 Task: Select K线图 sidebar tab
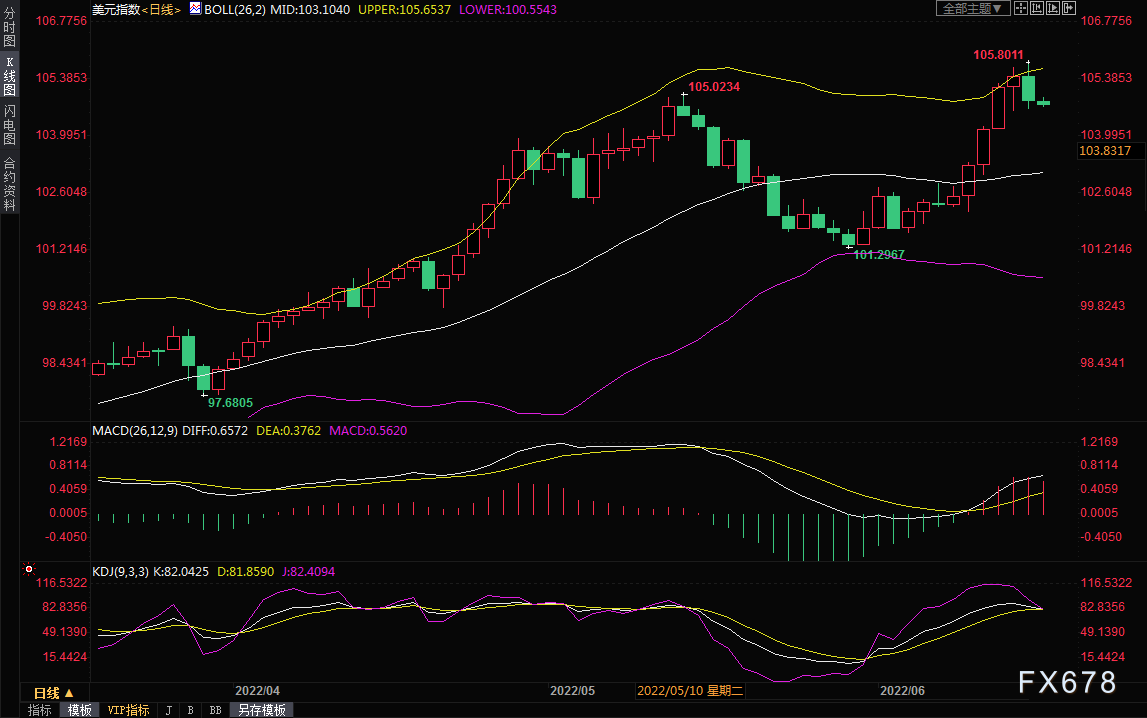click(x=10, y=76)
